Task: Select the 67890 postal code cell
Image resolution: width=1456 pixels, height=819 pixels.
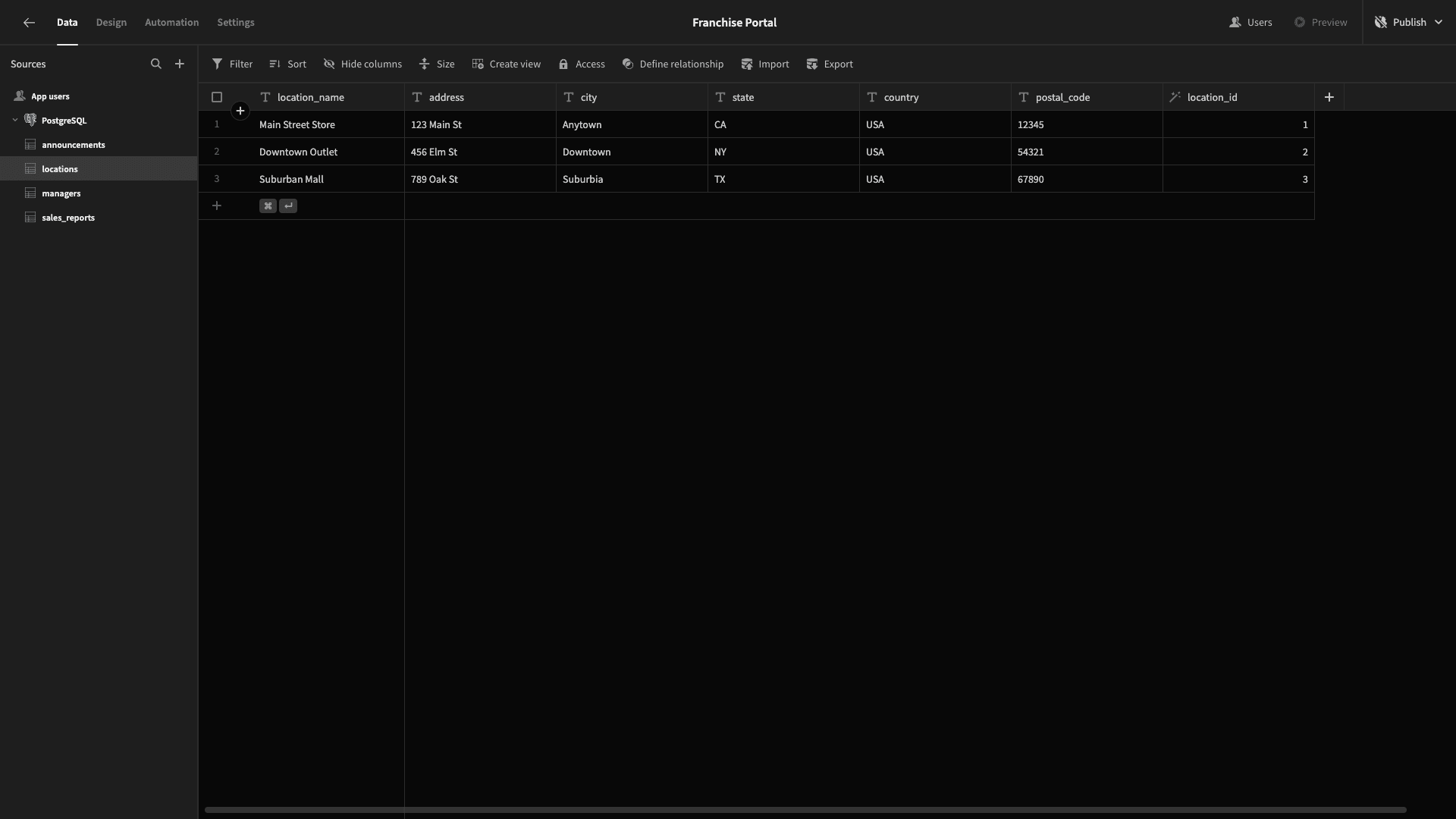Action: point(1087,179)
